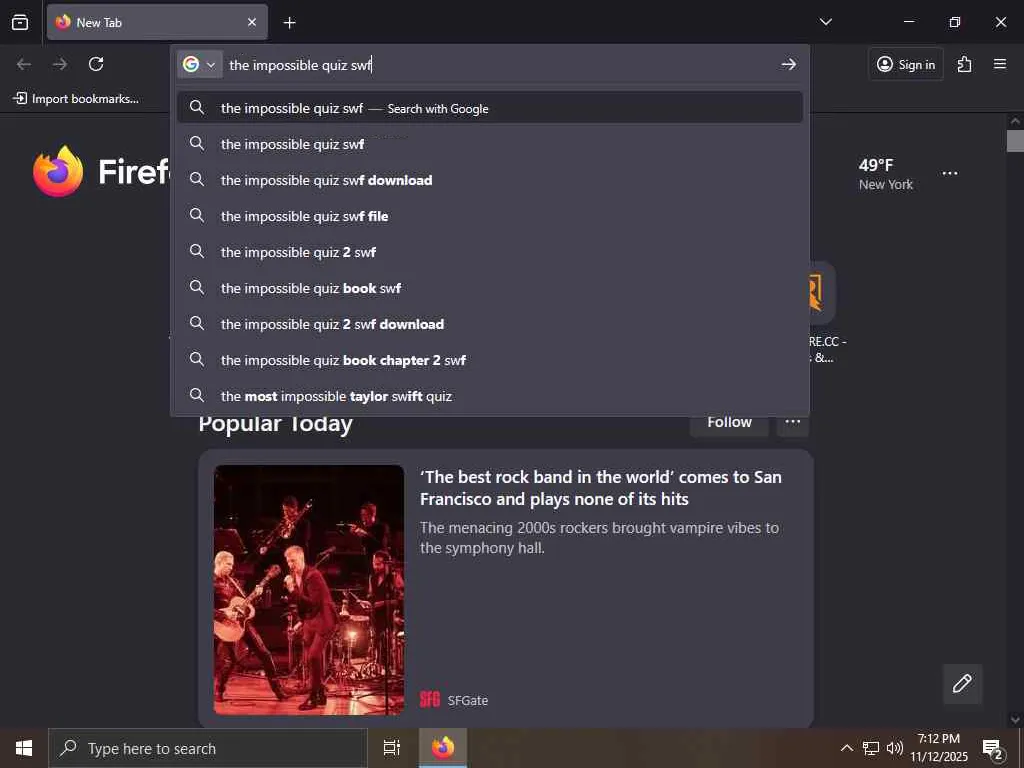Screen dimensions: 1024x768
Task: Open Popular Today section three-dot menu
Action: point(793,423)
